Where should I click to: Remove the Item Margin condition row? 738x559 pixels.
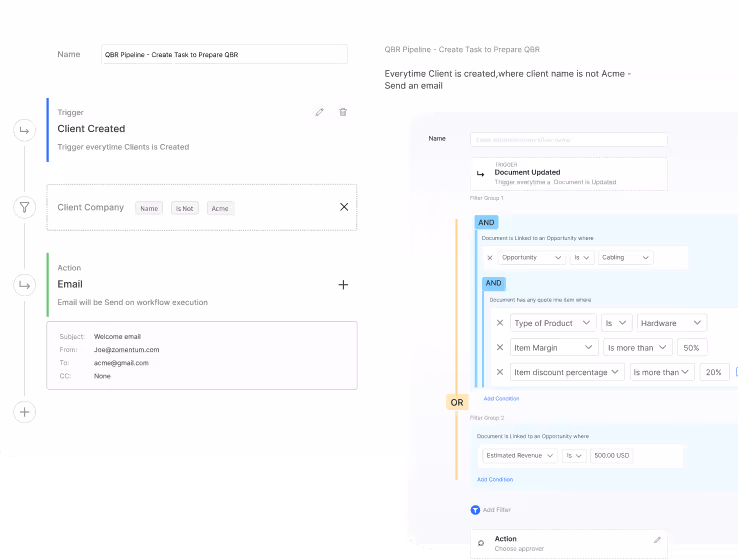coord(500,347)
